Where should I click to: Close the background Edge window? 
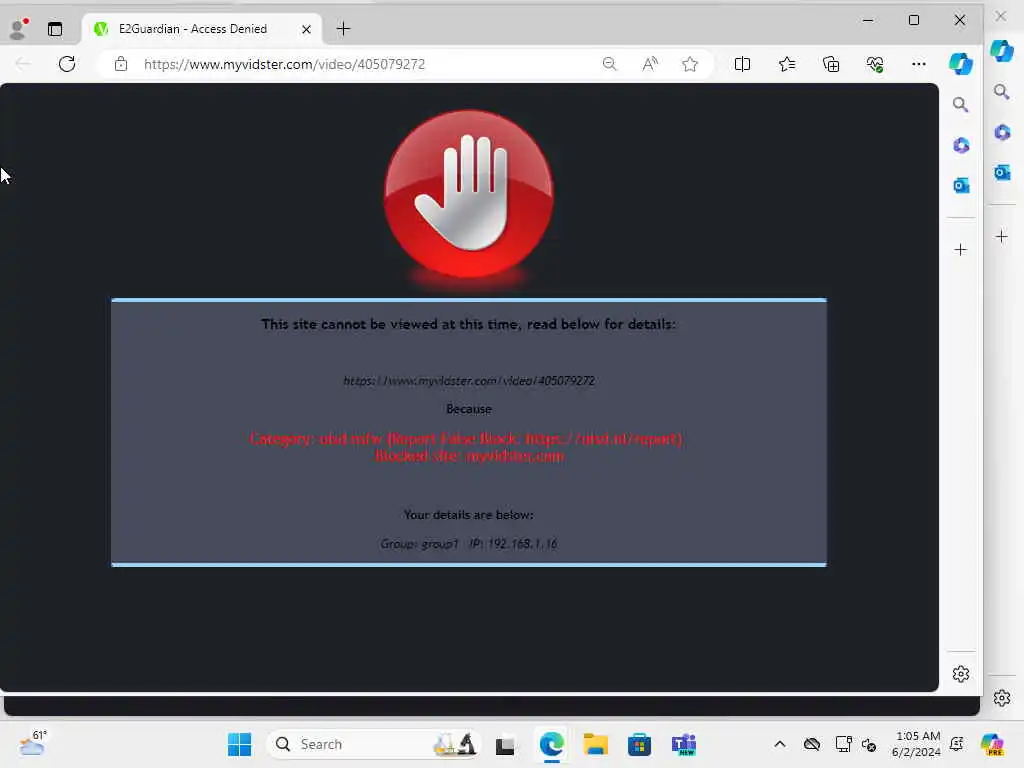click(1000, 16)
